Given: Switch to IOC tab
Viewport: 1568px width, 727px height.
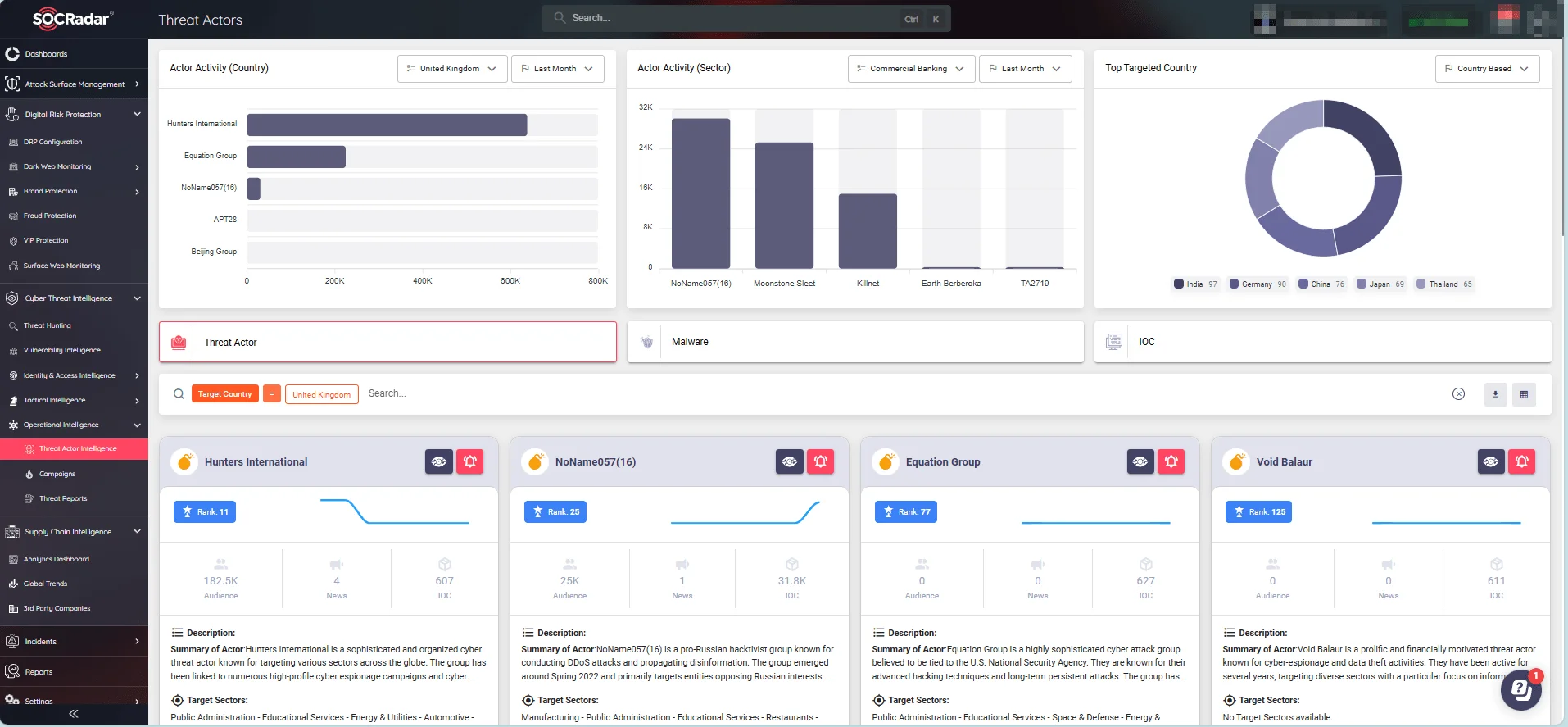Looking at the screenshot, I should [x=1323, y=342].
